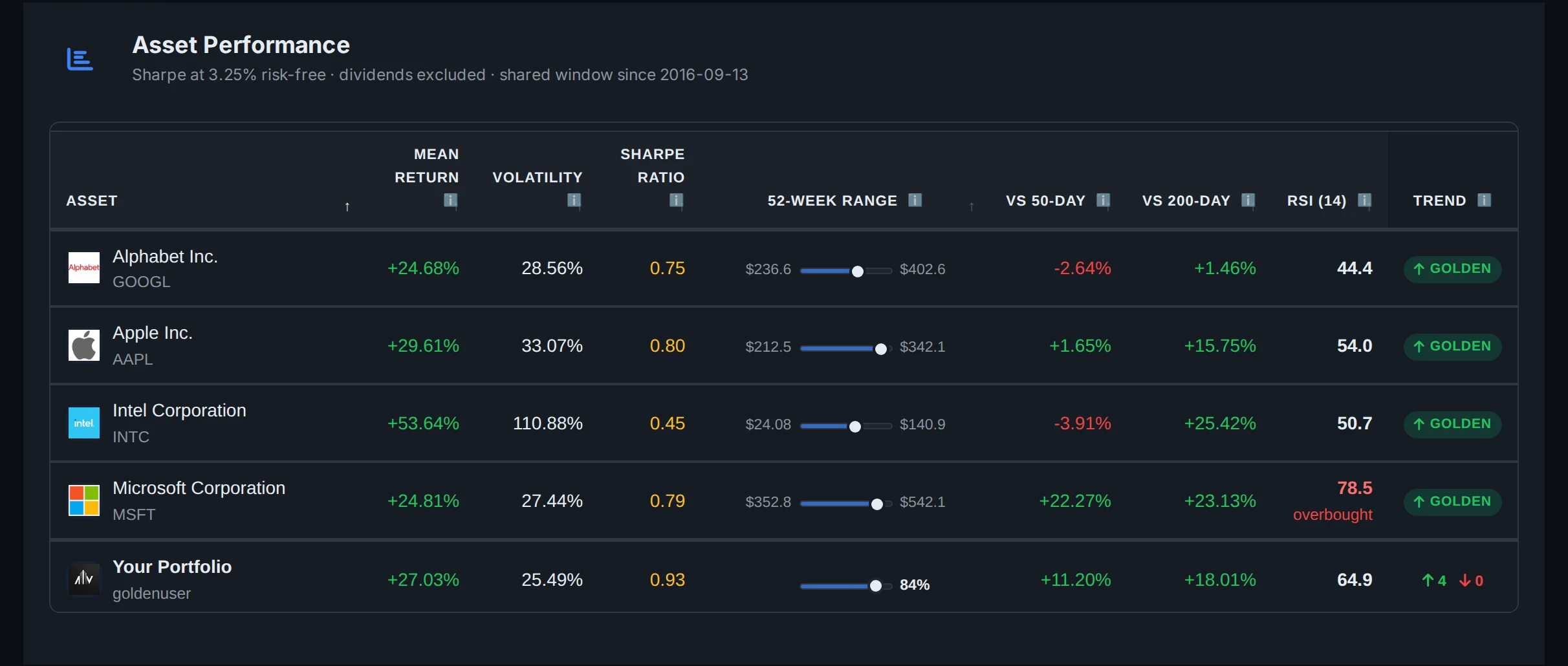Click the Asset Performance chart icon
Viewport: 1568px width, 666px height.
(x=80, y=59)
